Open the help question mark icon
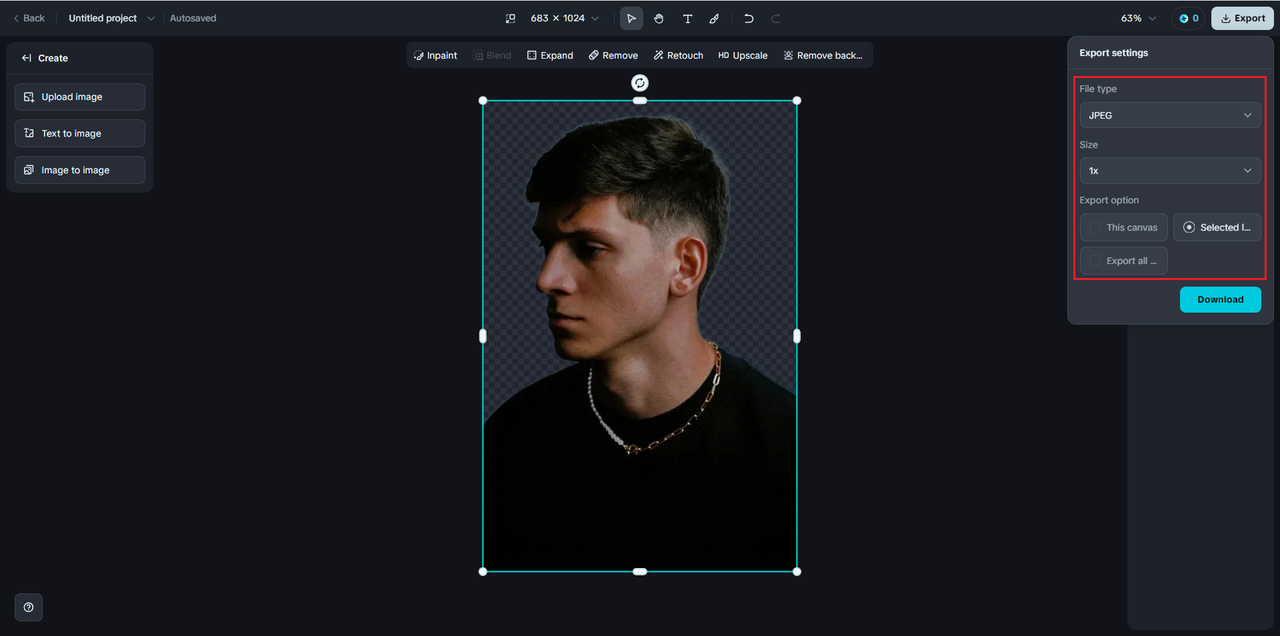The image size is (1280, 636). tap(28, 607)
